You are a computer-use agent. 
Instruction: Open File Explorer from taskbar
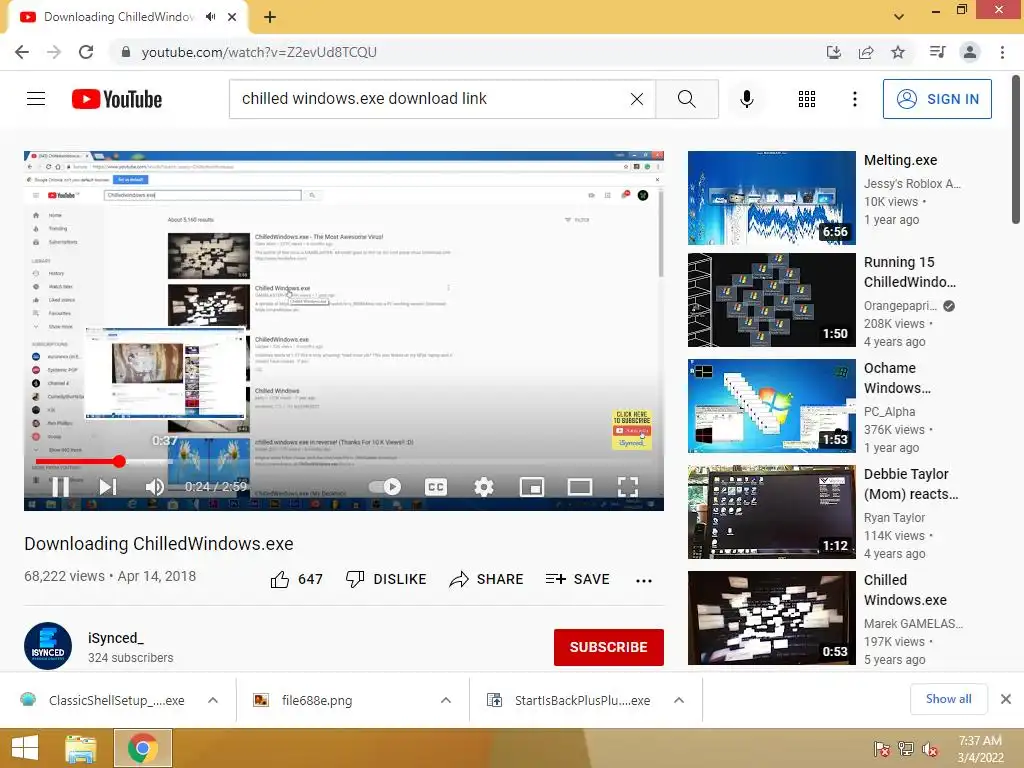click(81, 748)
